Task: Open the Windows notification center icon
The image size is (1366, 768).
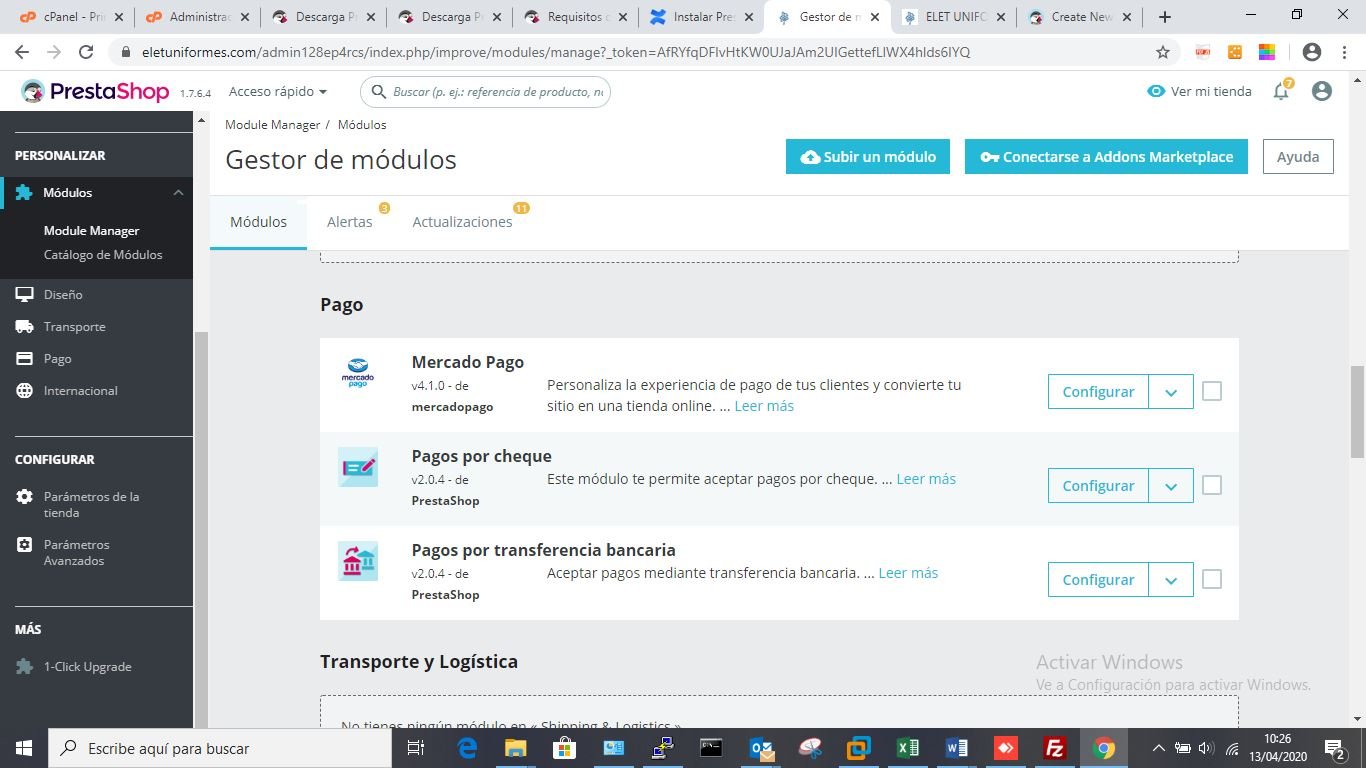Action: coord(1336,748)
